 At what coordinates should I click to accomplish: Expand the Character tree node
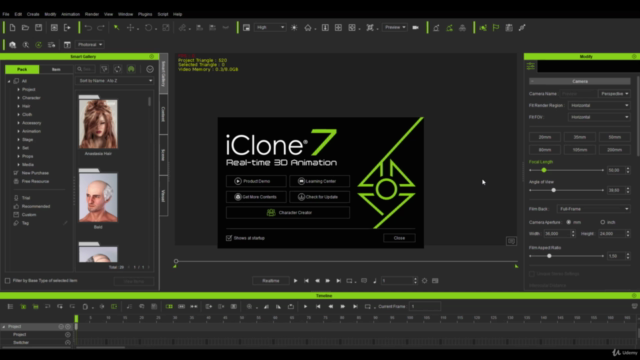point(18,98)
